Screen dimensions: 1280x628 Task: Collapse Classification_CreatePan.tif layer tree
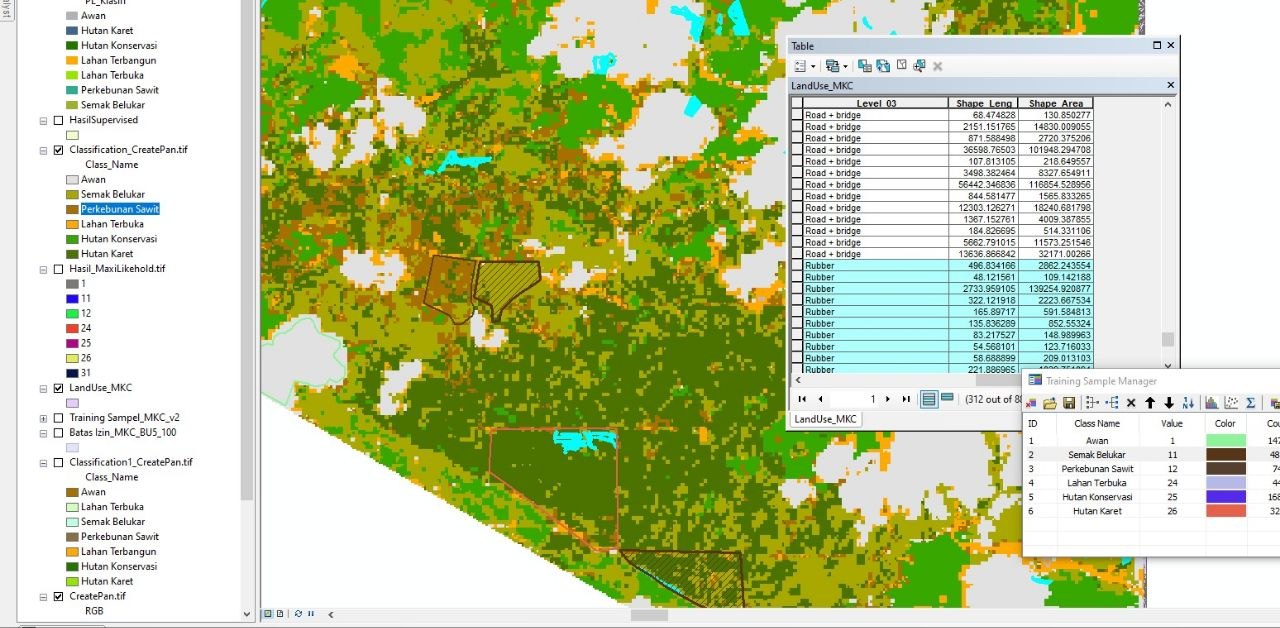[x=43, y=150]
